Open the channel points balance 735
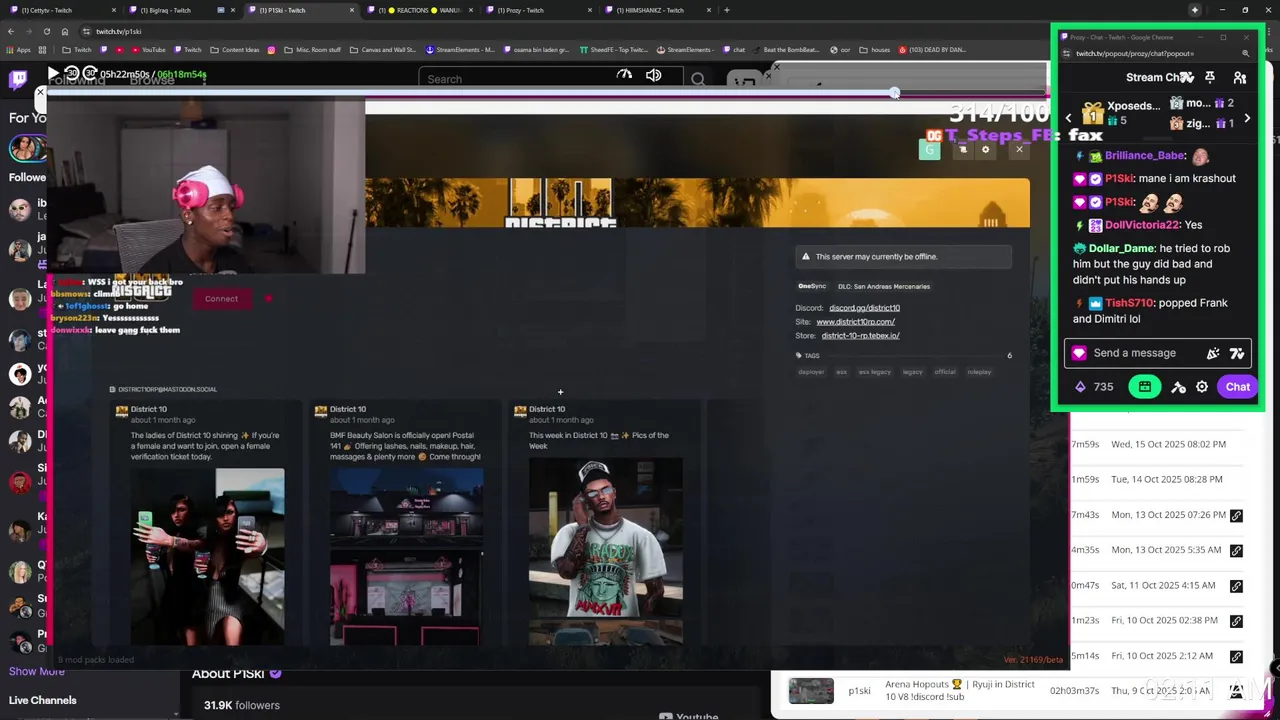Image resolution: width=1280 pixels, height=720 pixels. tap(1094, 387)
